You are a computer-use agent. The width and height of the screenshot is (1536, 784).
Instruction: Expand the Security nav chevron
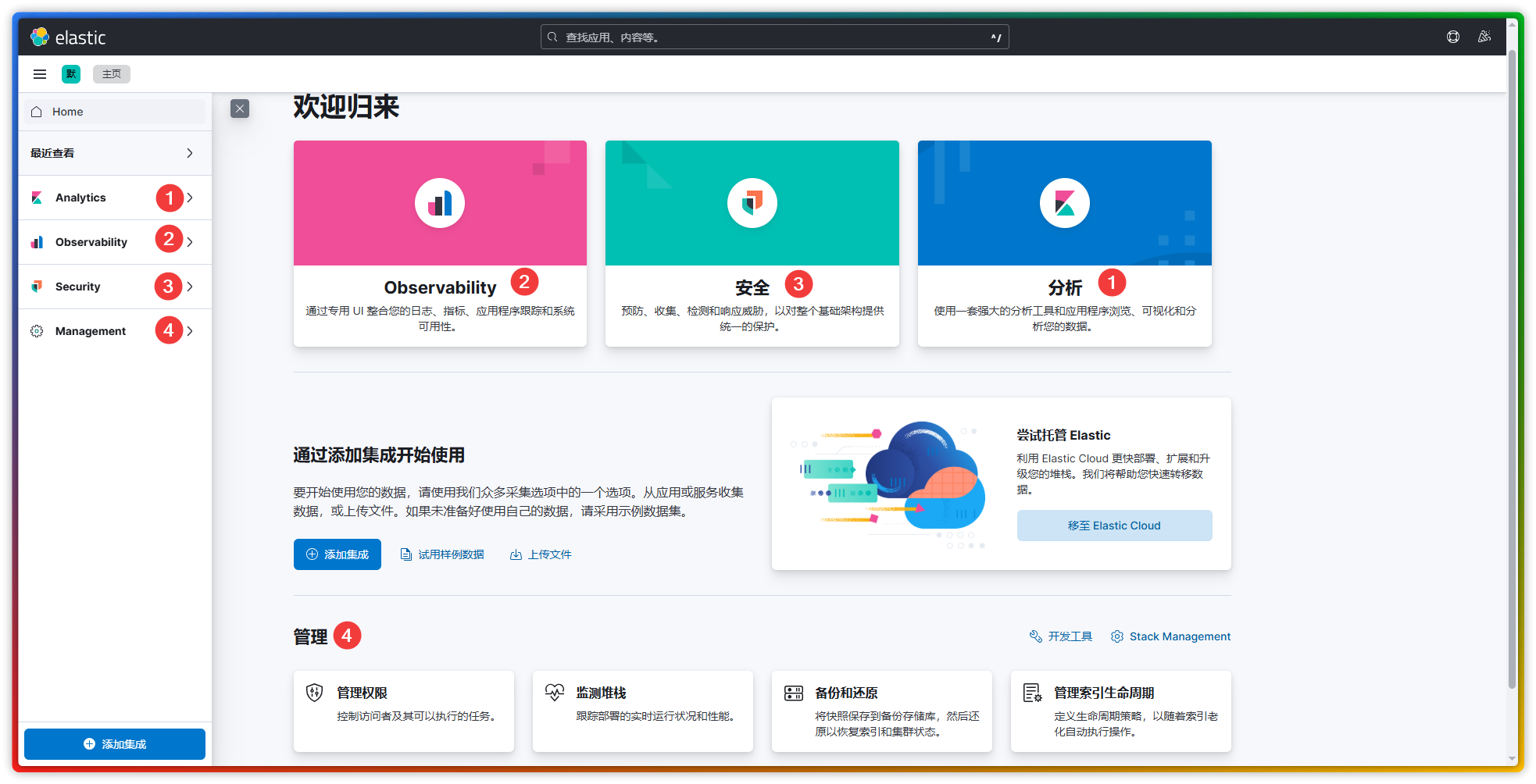coord(190,287)
